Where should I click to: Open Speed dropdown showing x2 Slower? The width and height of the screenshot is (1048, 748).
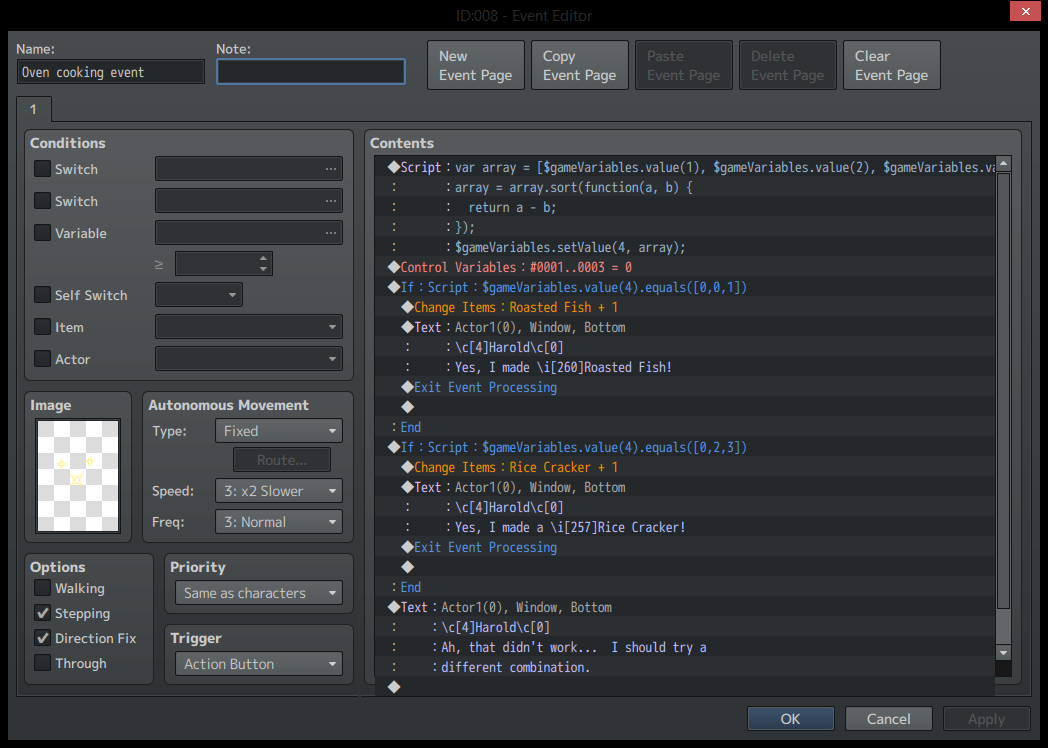pos(279,491)
